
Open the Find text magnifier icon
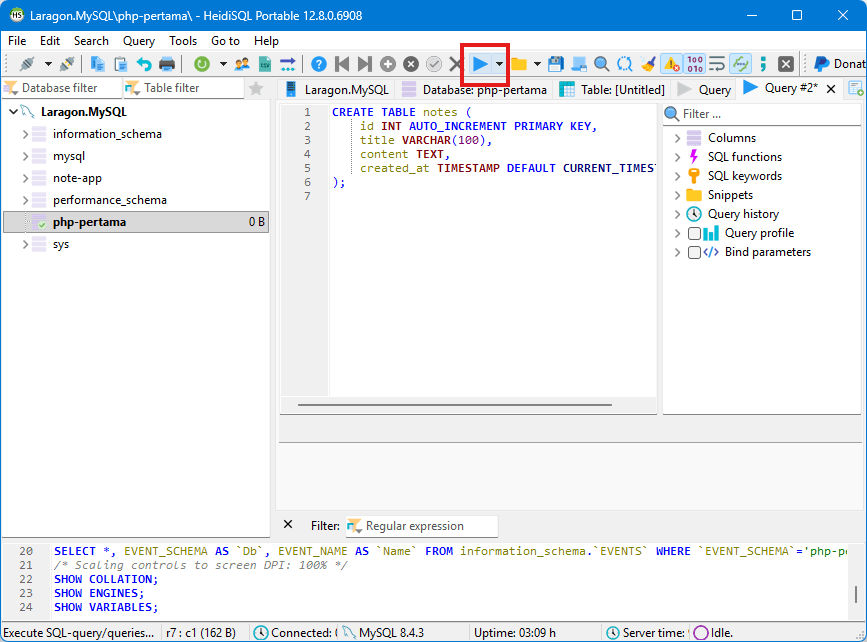602,63
